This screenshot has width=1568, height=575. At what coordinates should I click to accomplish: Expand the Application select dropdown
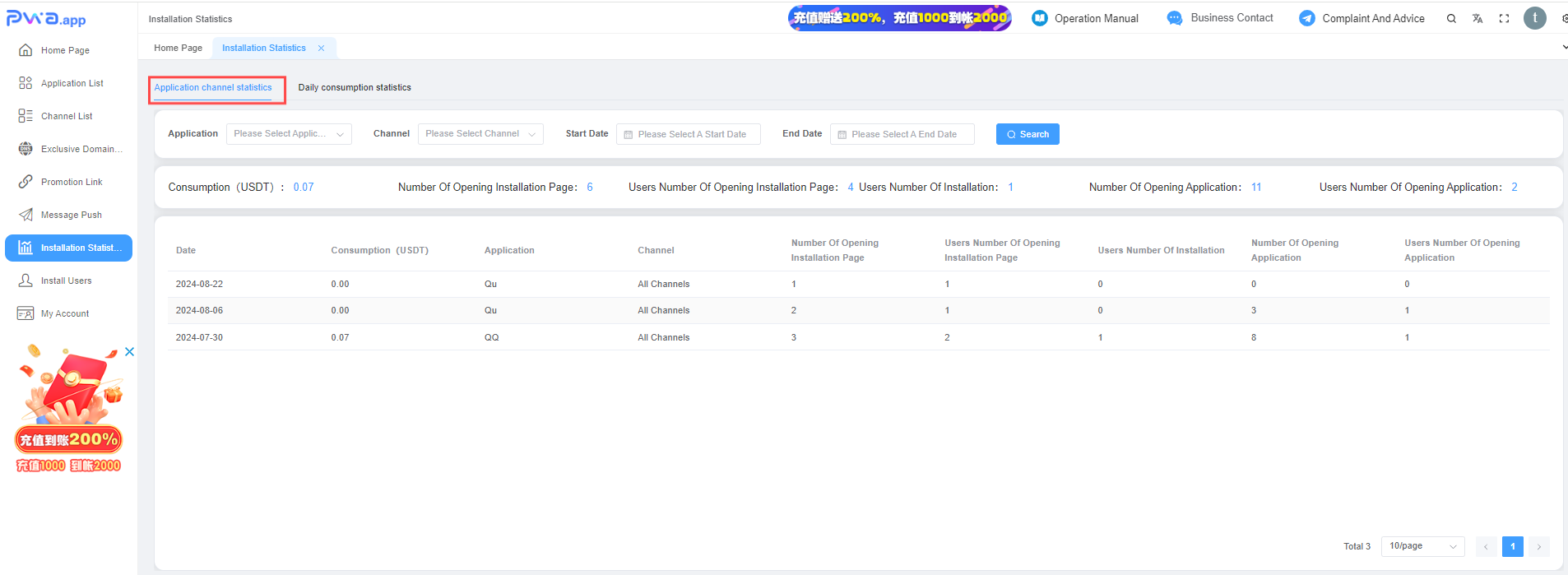(x=289, y=134)
